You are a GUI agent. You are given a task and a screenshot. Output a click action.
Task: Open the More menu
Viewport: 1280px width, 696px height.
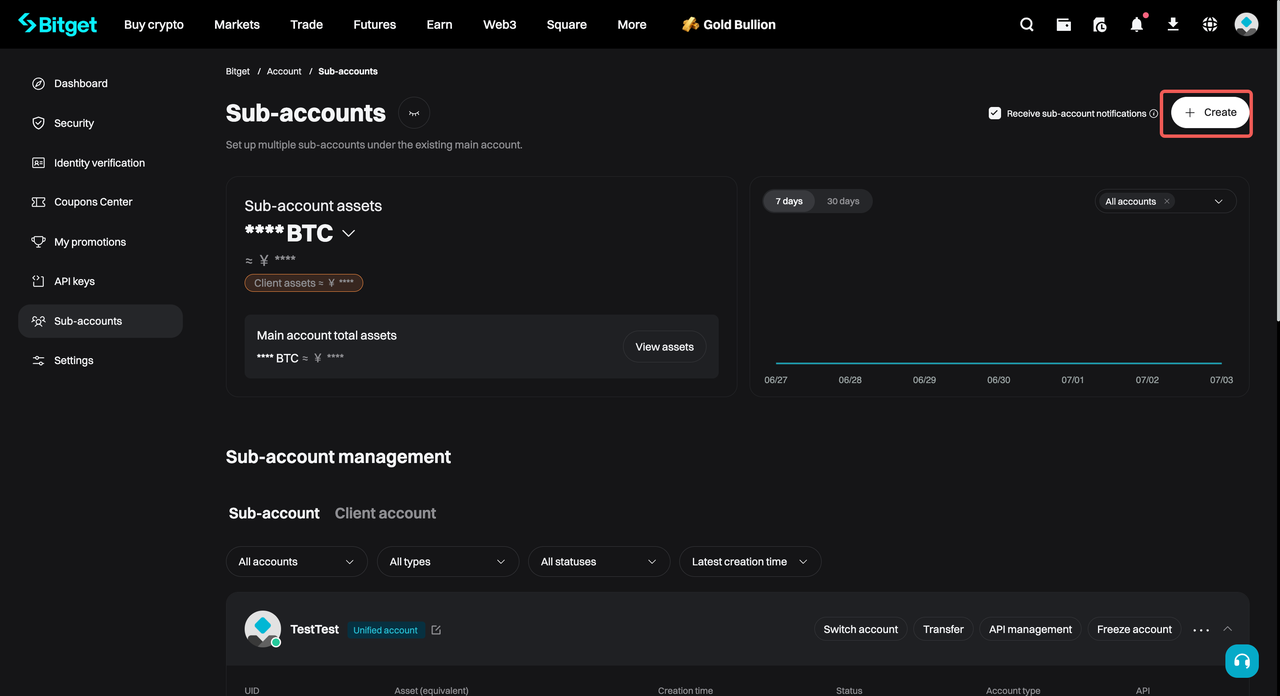(x=632, y=24)
